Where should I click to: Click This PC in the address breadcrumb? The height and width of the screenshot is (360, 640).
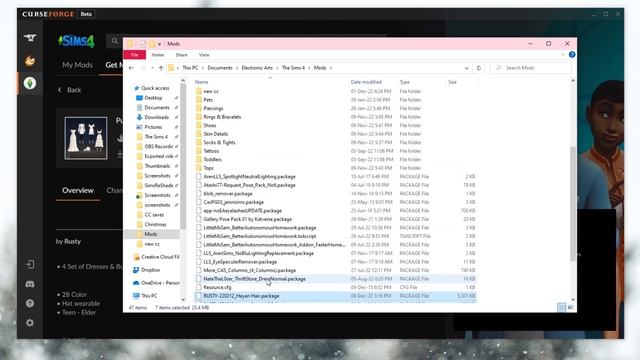tap(190, 68)
